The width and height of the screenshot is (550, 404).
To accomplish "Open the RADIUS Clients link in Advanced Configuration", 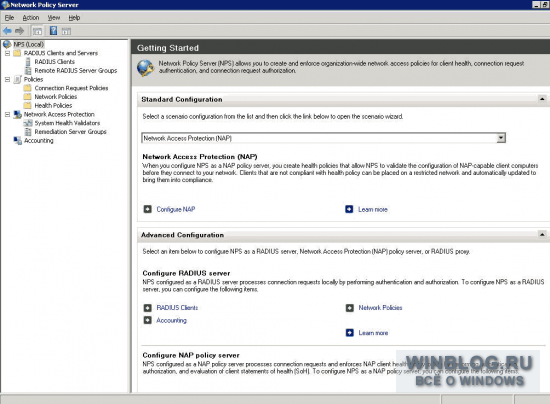I will (177, 308).
